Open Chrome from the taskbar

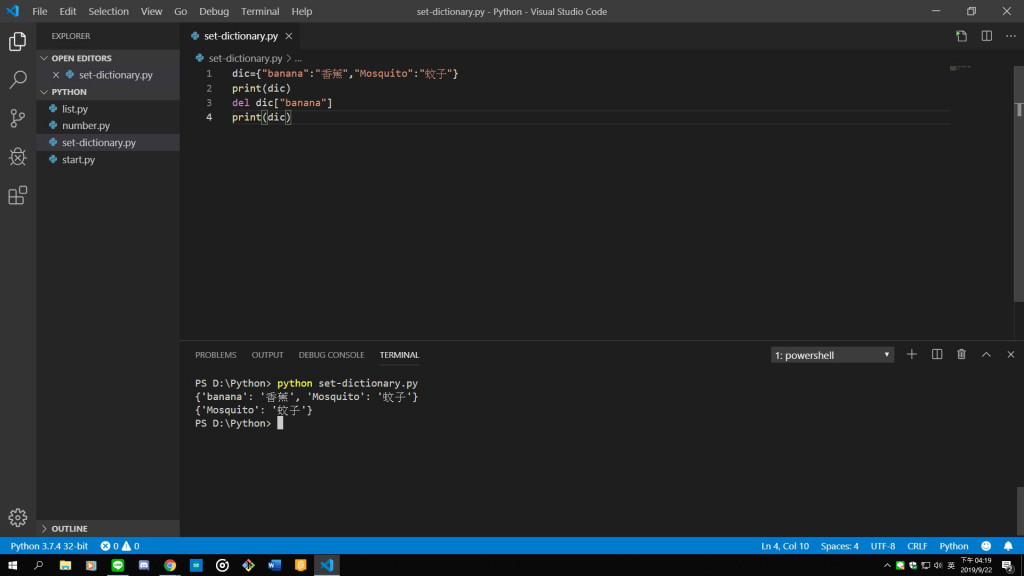pyautogui.click(x=170, y=566)
